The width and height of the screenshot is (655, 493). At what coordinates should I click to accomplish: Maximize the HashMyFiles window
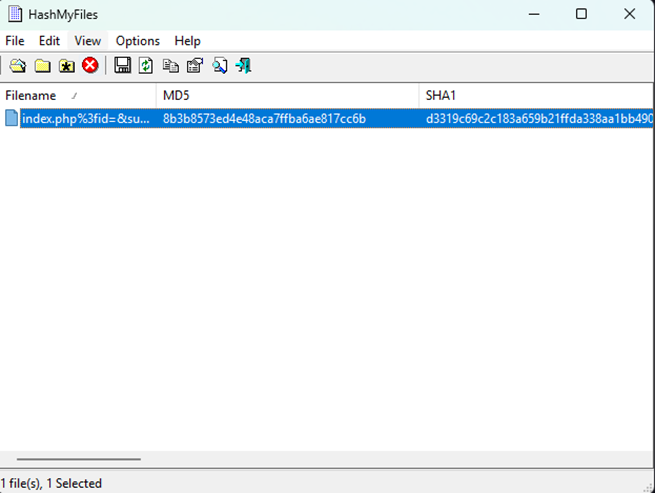tap(581, 14)
